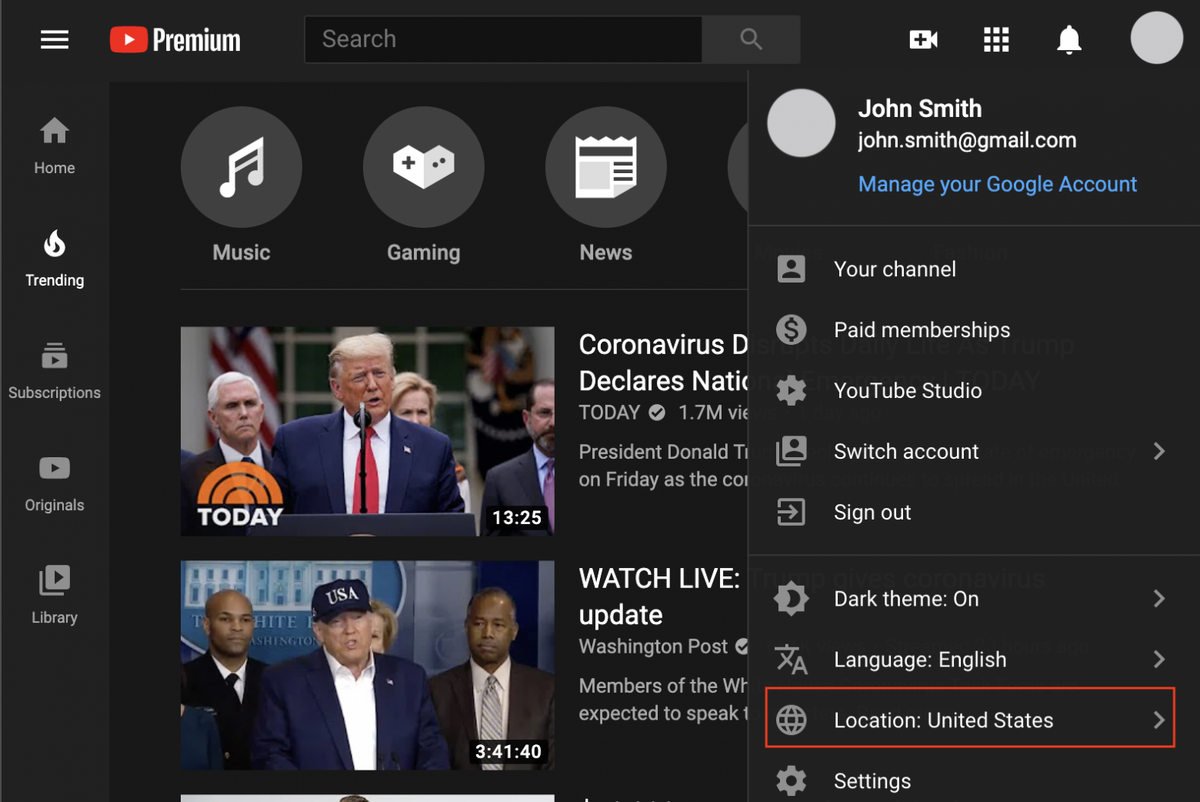Screen dimensions: 1200x802
Task: Select Trending in the sidebar
Action: [x=54, y=258]
